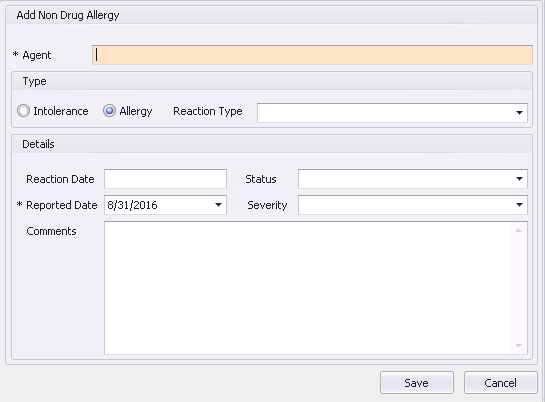Click the Allergy label text
This screenshot has height=402, width=545.
coord(136,112)
